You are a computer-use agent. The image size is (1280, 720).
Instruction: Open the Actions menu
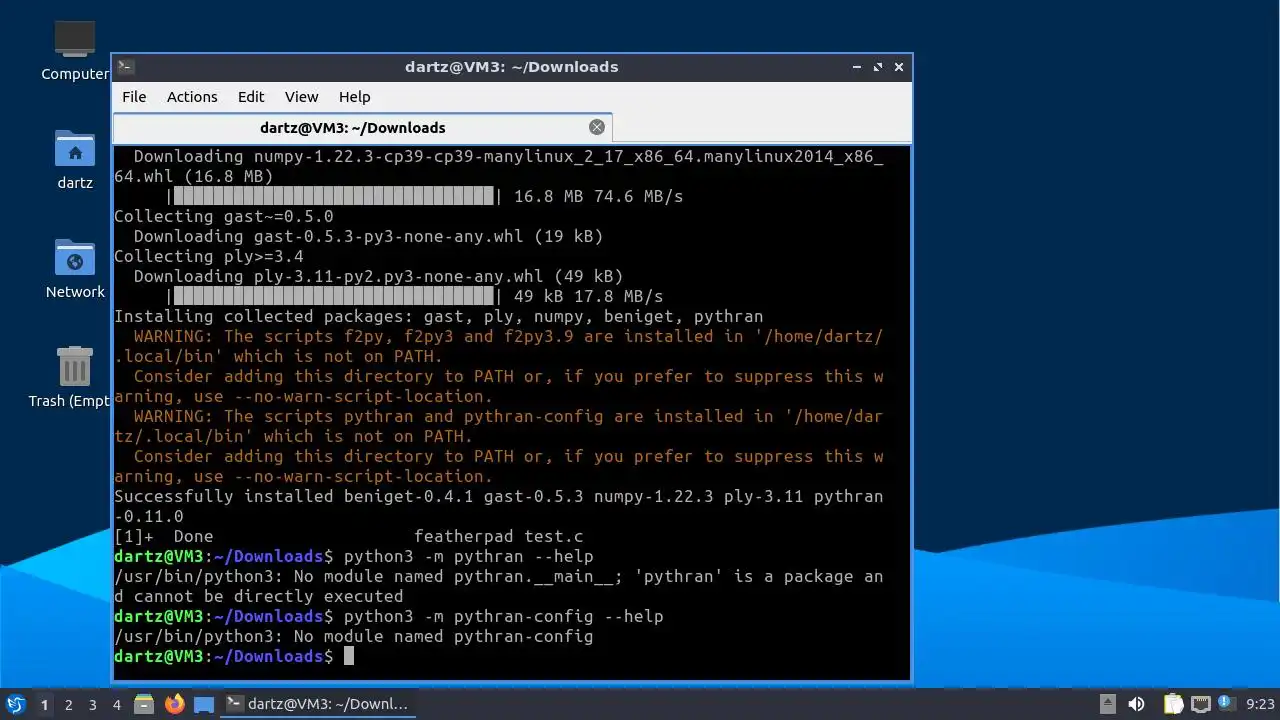(192, 97)
